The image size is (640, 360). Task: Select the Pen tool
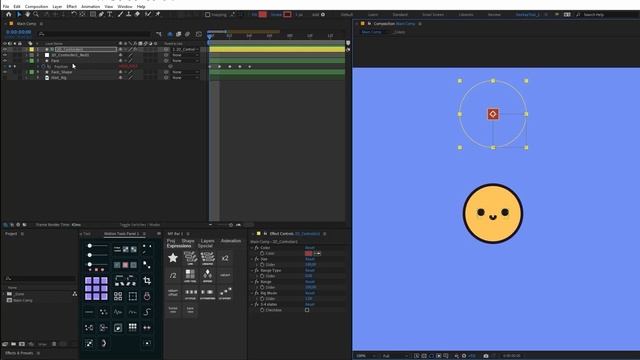101,14
